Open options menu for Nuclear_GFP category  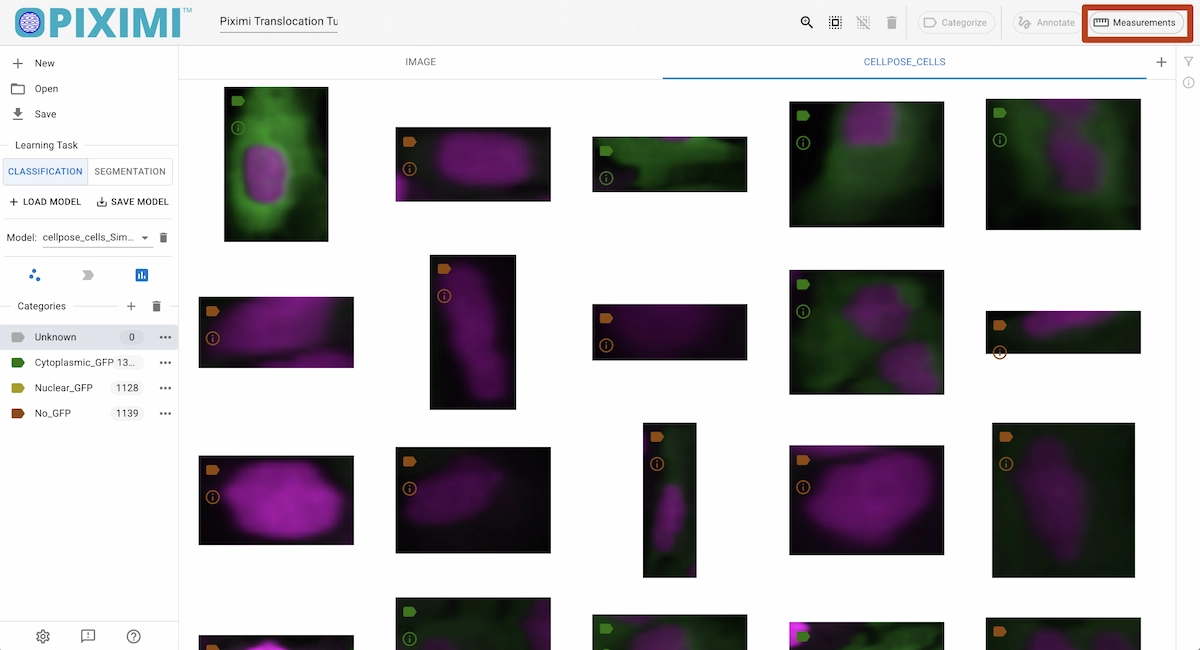(165, 388)
